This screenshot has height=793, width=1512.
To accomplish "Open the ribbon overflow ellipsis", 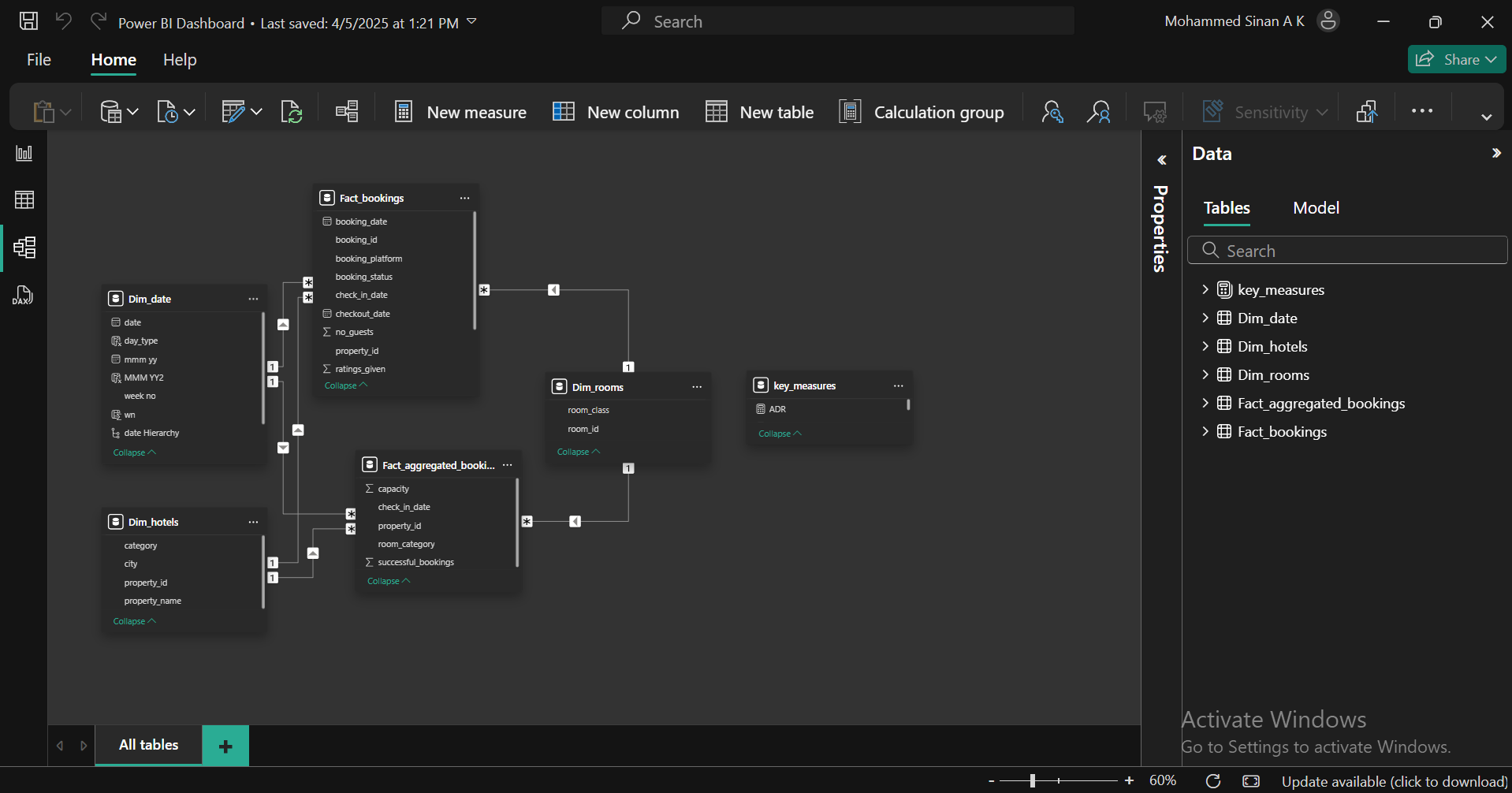I will 1422,111.
